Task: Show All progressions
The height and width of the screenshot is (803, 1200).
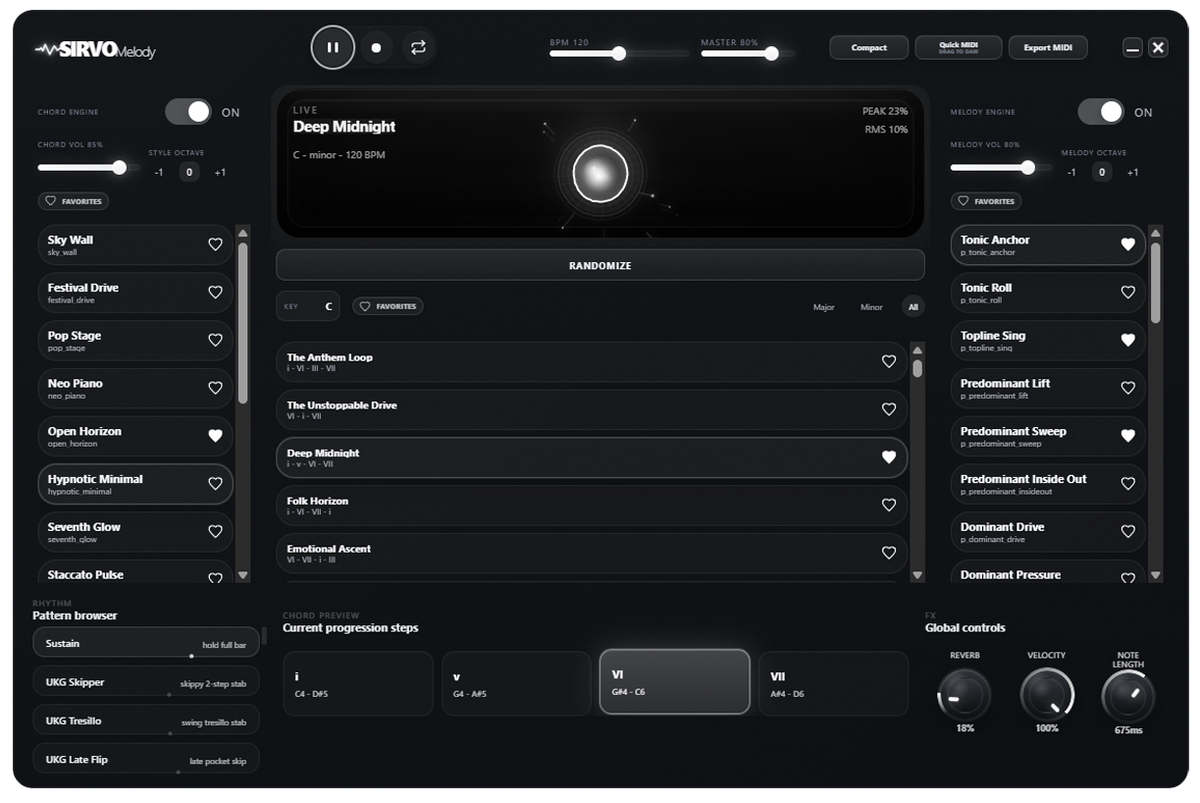Action: (913, 307)
